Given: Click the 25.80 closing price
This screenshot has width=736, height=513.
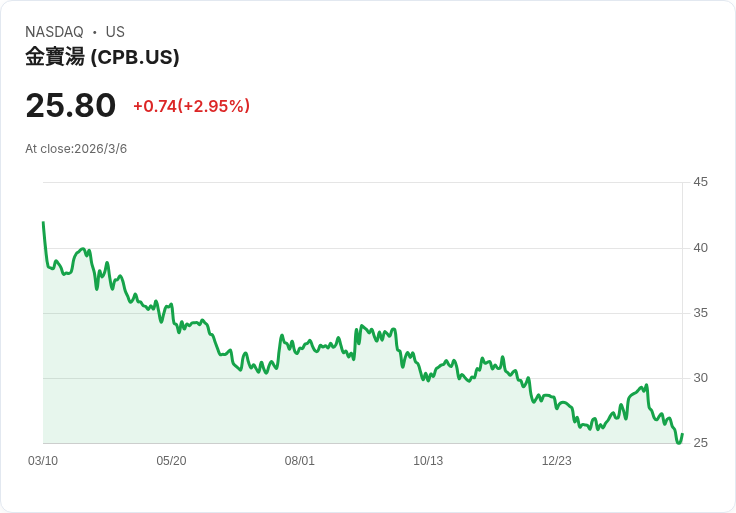Looking at the screenshot, I should tap(71, 105).
